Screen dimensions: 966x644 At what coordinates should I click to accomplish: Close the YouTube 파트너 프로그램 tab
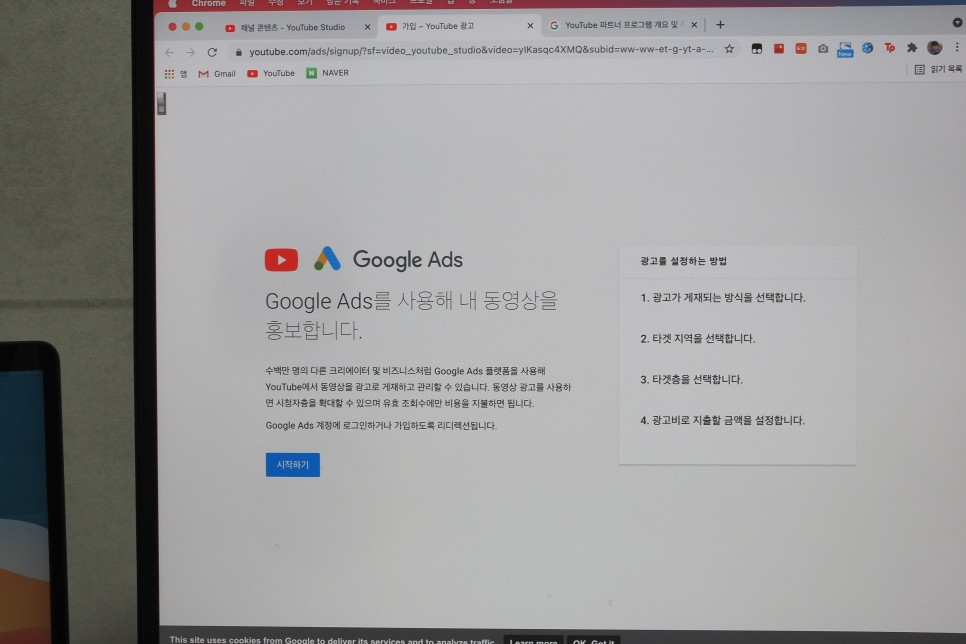tap(694, 25)
